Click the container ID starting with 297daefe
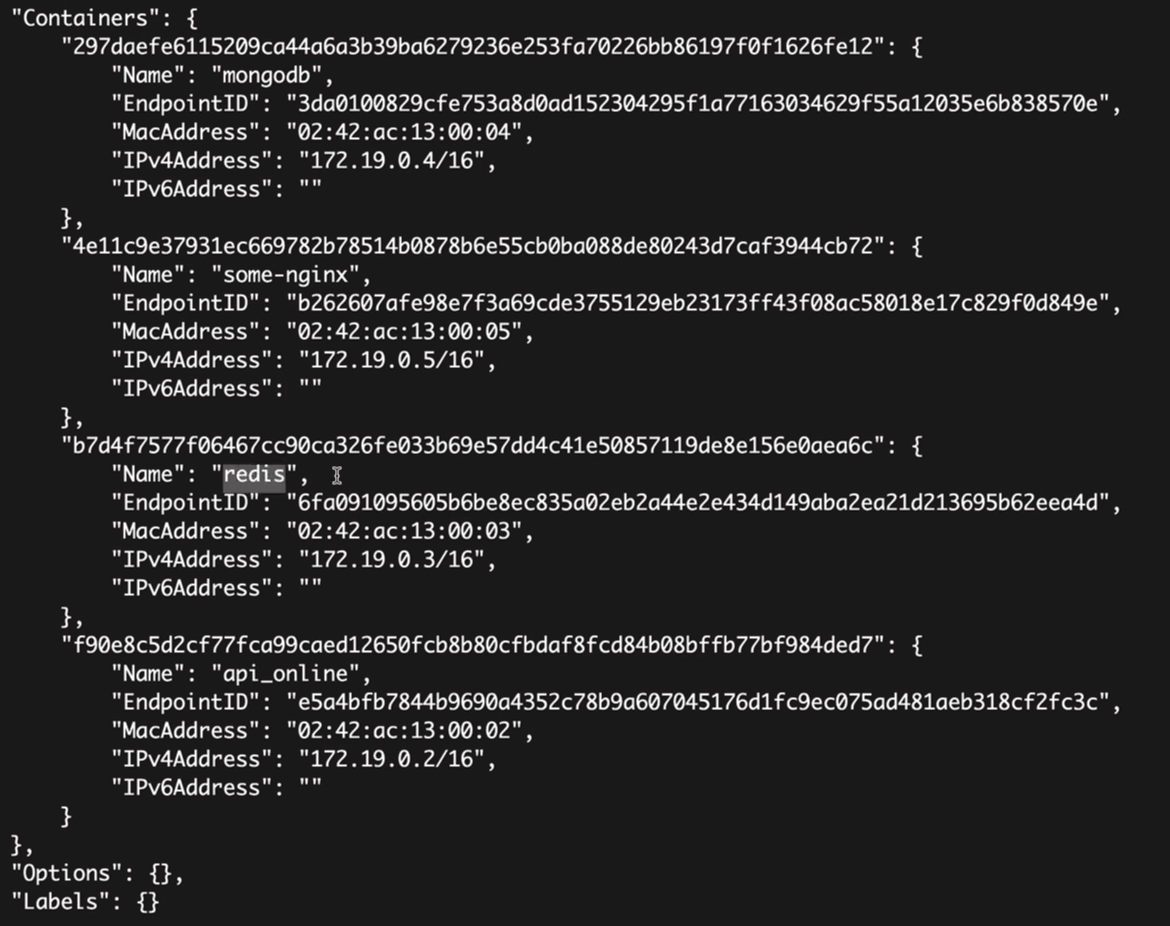 (473, 47)
